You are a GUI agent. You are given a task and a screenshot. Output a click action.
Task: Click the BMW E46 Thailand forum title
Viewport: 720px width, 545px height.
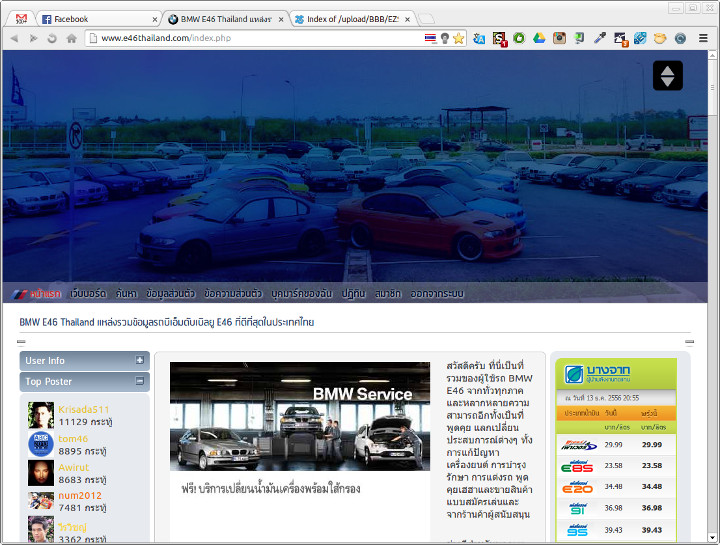[x=167, y=322]
